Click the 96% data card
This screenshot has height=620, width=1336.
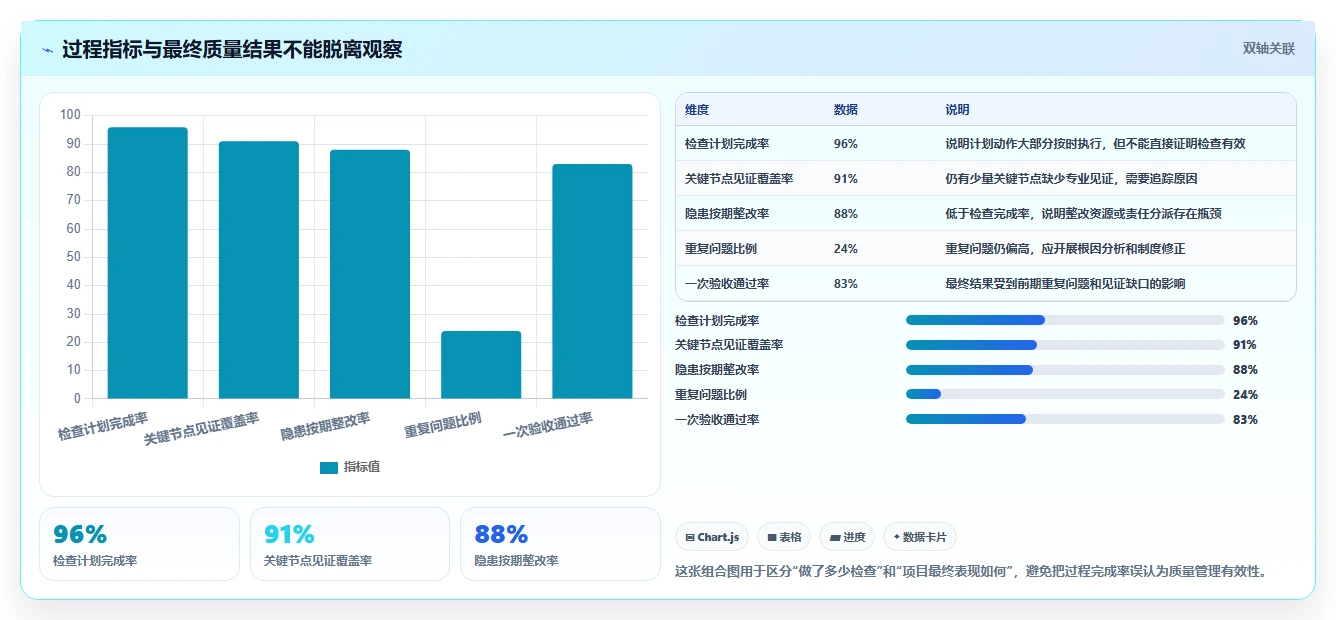pyautogui.click(x=139, y=544)
